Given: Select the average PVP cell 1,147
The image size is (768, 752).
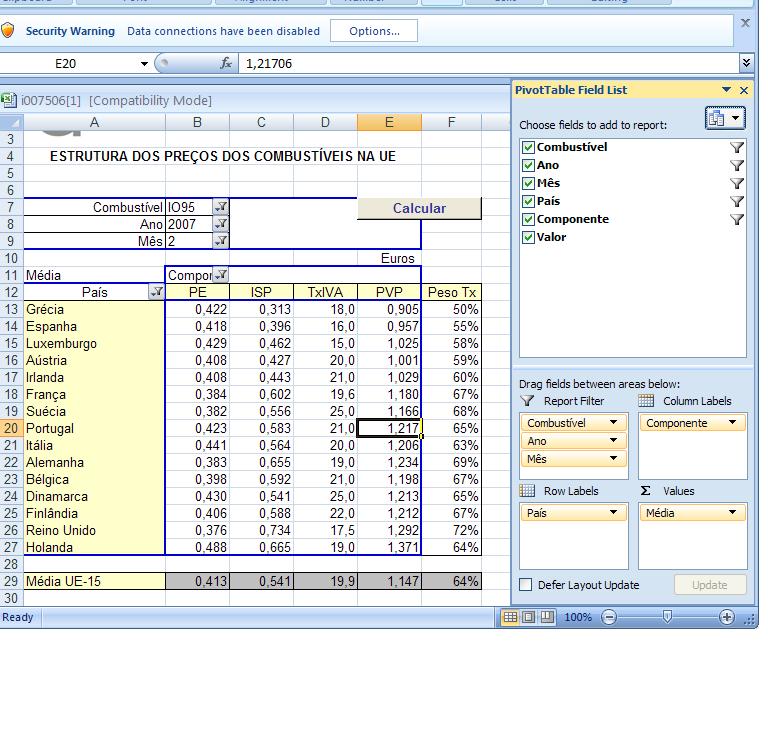Looking at the screenshot, I should (389, 581).
